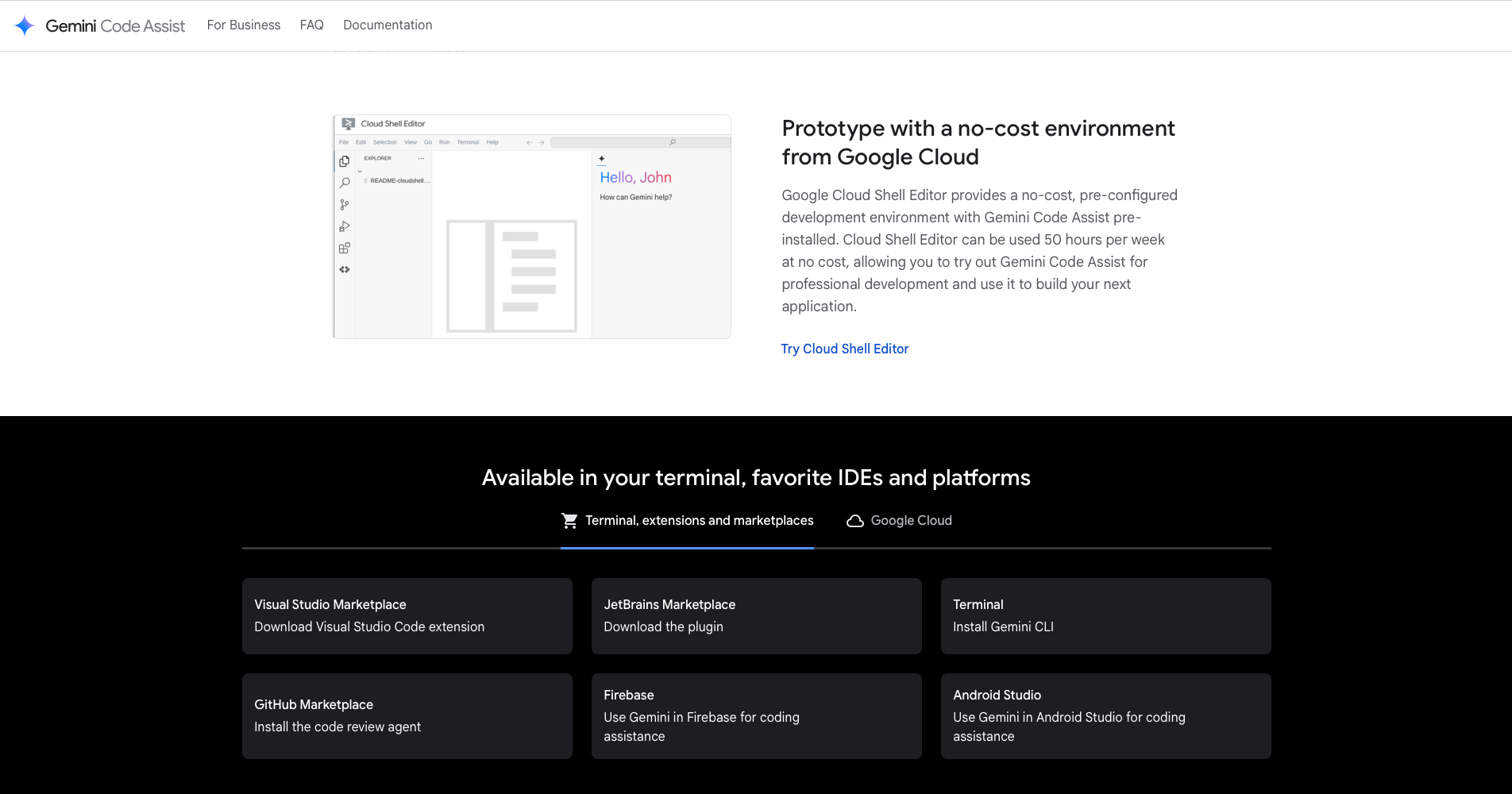Click 'Available in your terminal, favorite IDEs' heading
1512x794 pixels.
756,478
